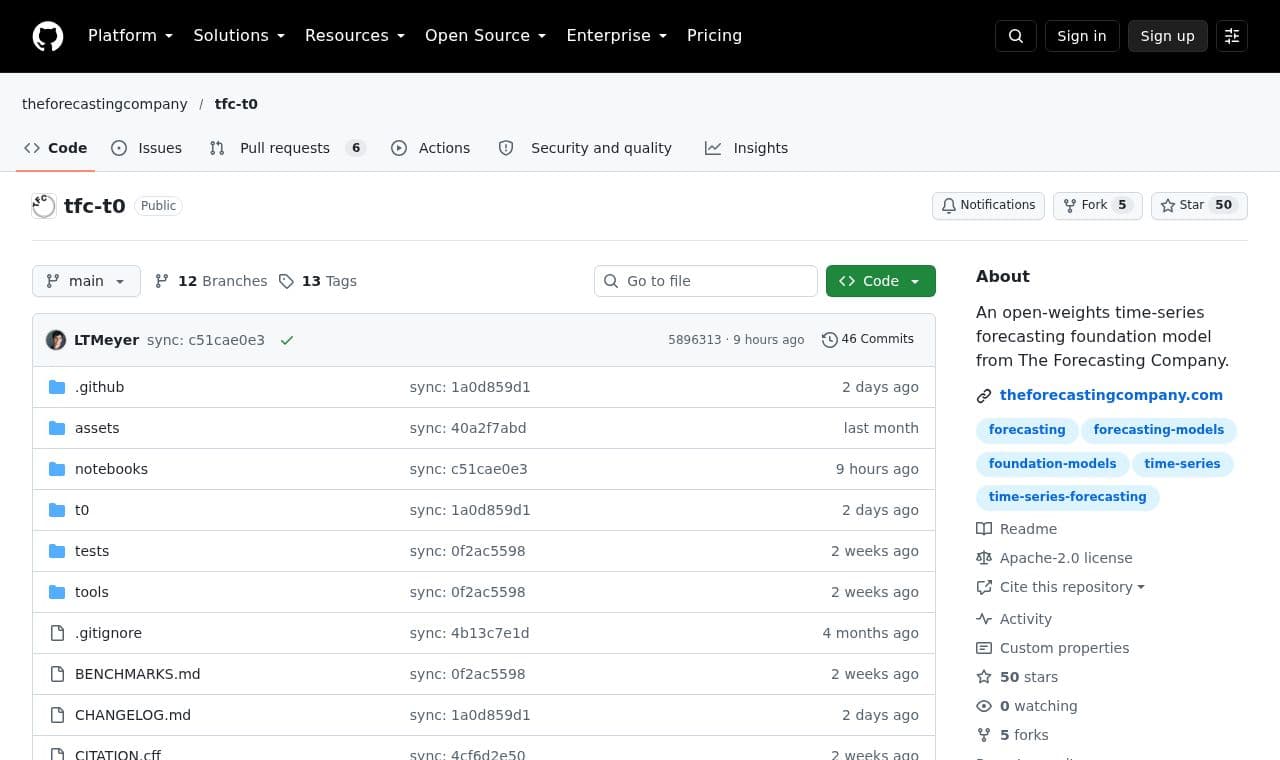This screenshot has height=760, width=1280.
Task: Open the .github folder icon
Action: pyautogui.click(x=57, y=387)
